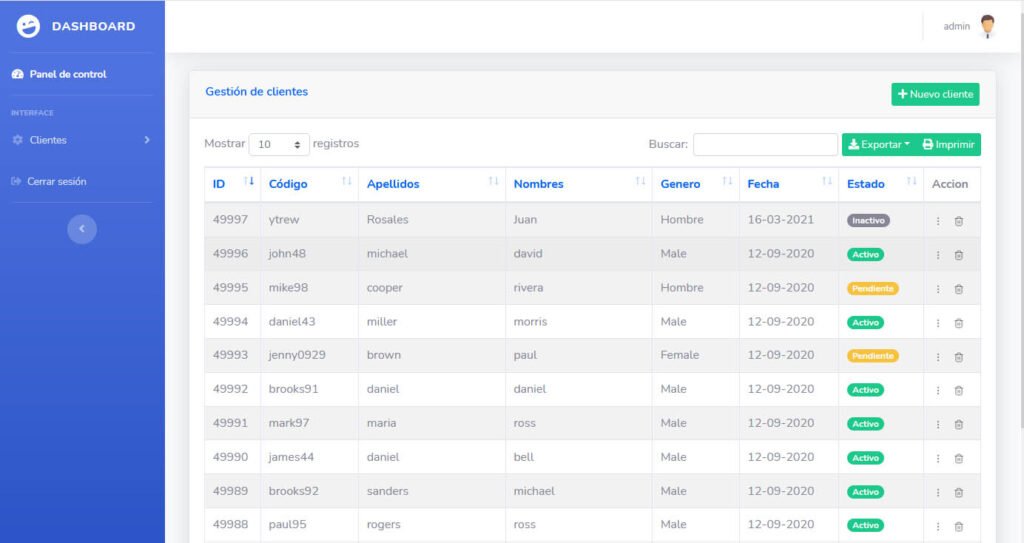
Task: Click the Nuevo cliente button
Action: [x=935, y=94]
